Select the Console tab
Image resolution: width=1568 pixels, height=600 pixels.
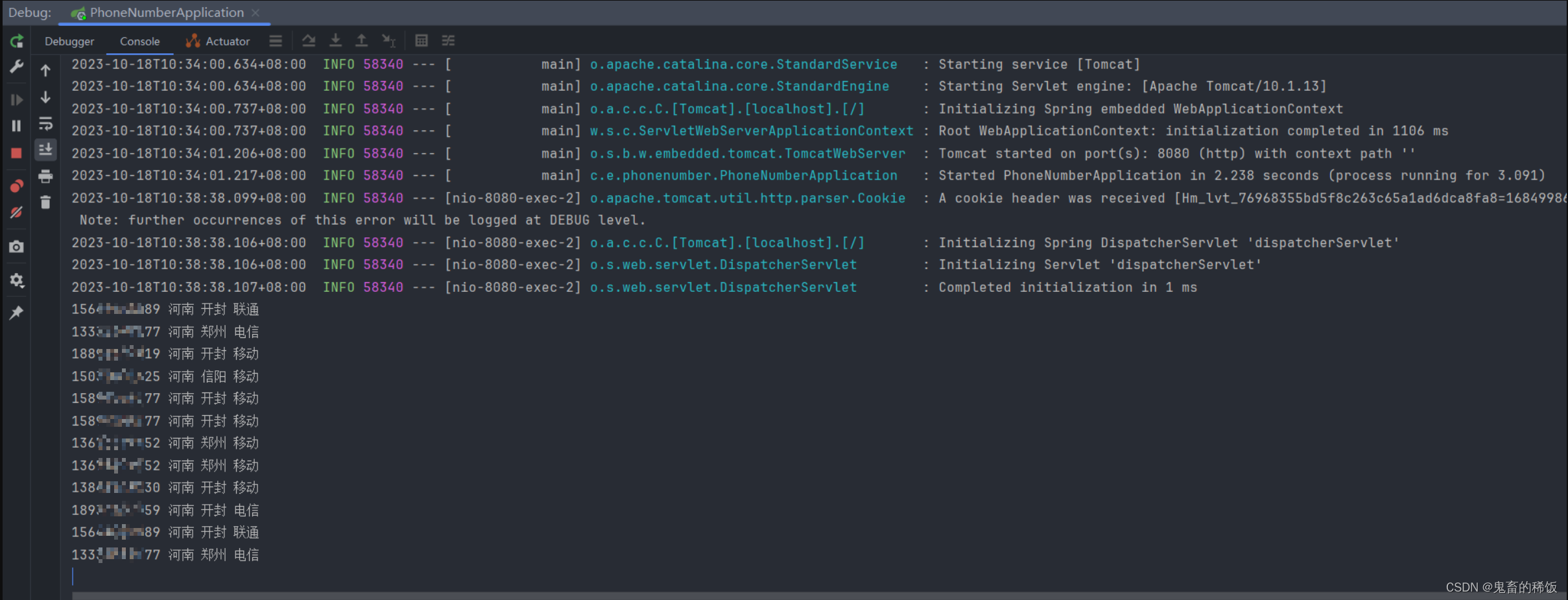tap(139, 42)
